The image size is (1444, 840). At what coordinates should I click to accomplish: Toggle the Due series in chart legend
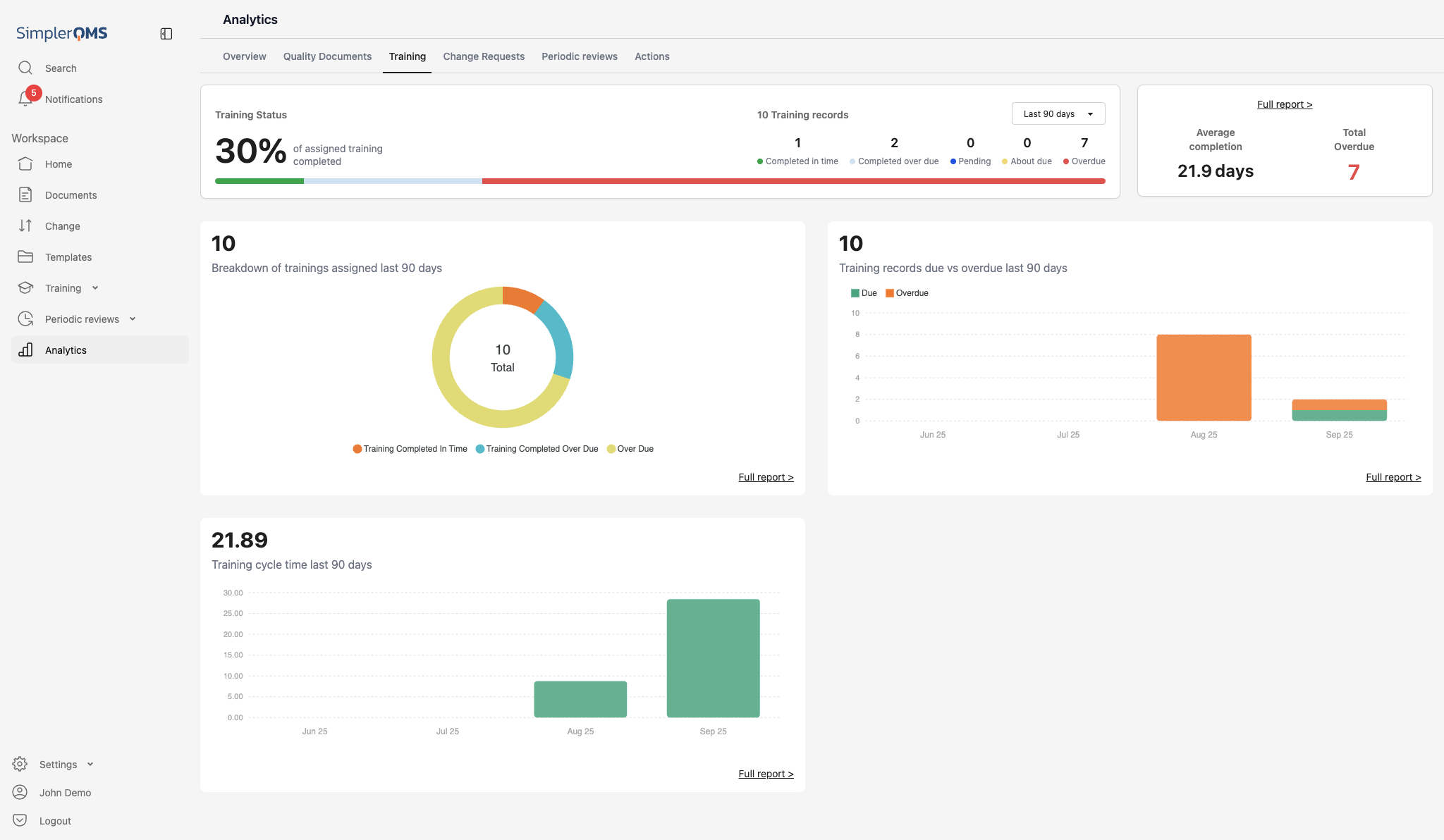pos(864,293)
